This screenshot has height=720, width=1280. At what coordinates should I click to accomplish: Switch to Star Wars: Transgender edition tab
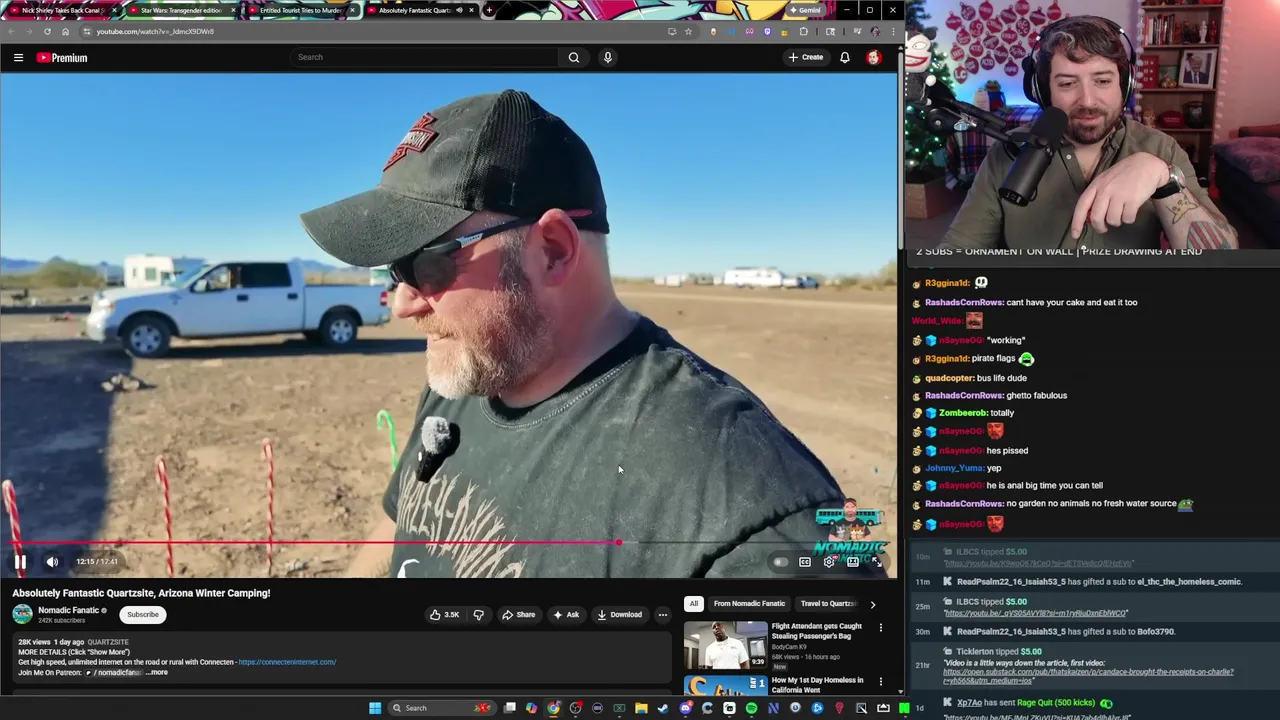point(180,10)
